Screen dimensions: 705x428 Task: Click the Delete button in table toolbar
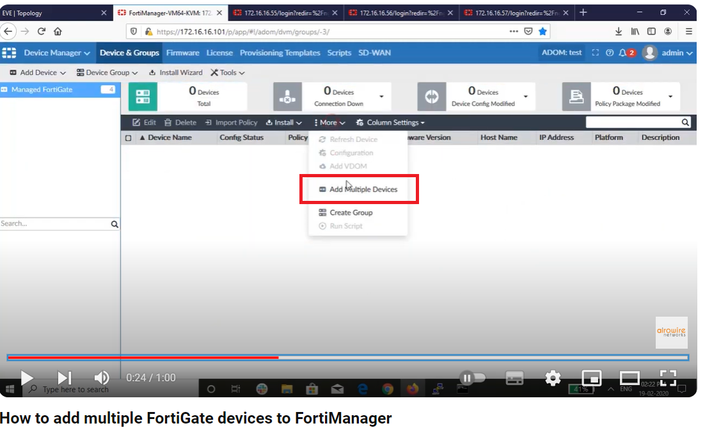tap(180, 122)
